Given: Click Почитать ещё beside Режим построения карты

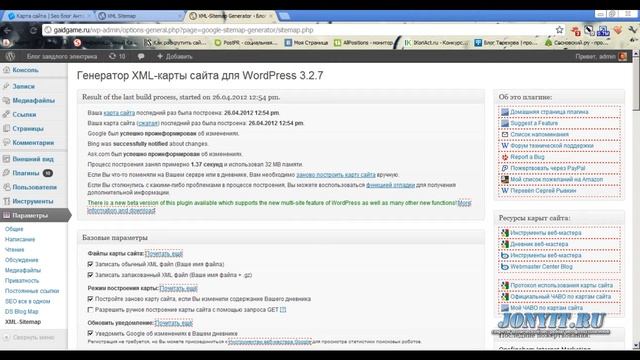Looking at the screenshot, I should click(x=178, y=288).
